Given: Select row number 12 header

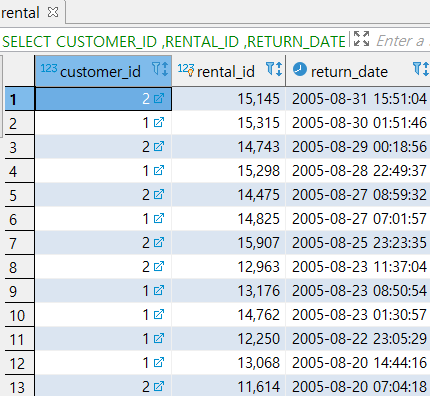Looking at the screenshot, I should (19, 363).
